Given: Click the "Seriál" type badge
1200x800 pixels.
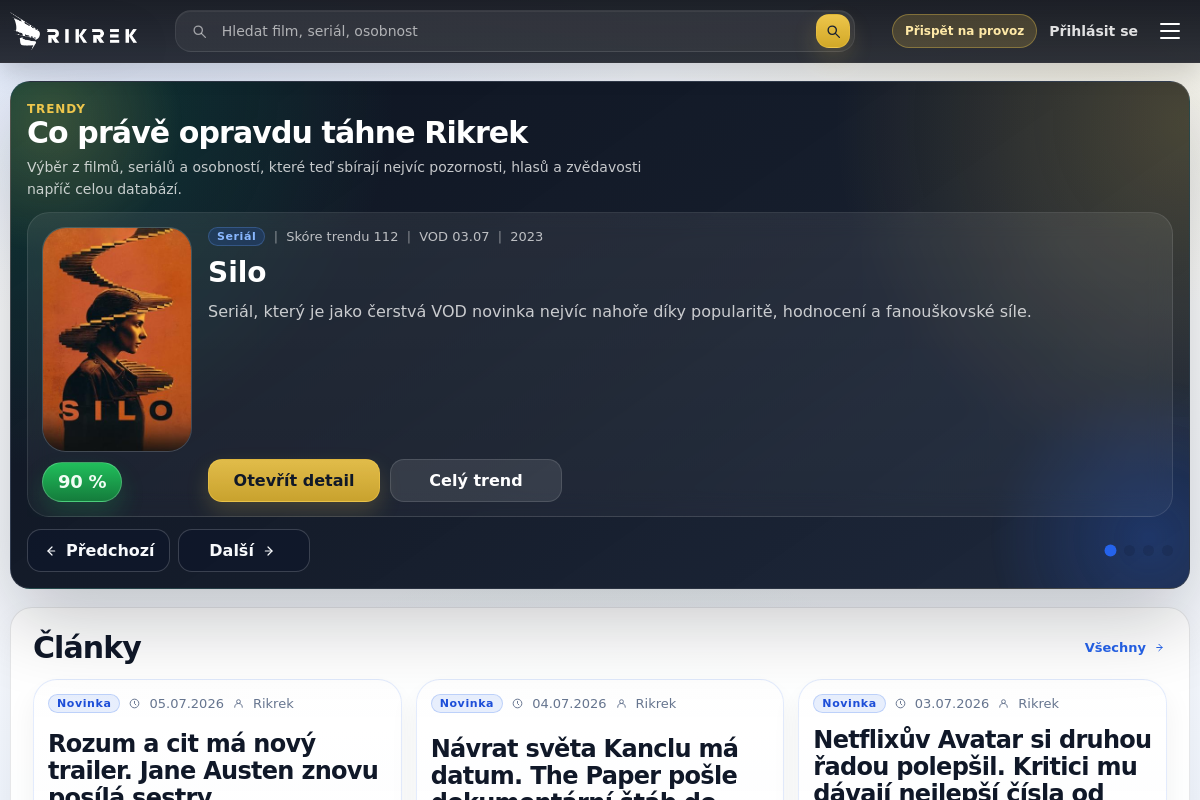Looking at the screenshot, I should (x=236, y=236).
